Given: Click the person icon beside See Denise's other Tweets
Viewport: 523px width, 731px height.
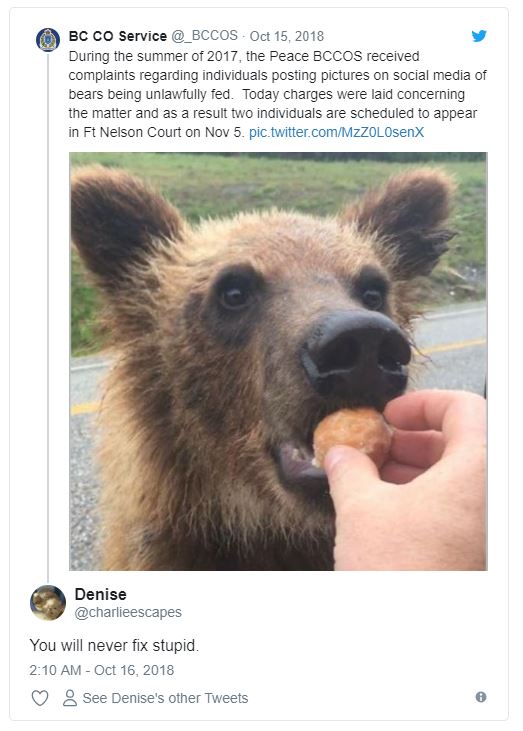Looking at the screenshot, I should click(70, 698).
